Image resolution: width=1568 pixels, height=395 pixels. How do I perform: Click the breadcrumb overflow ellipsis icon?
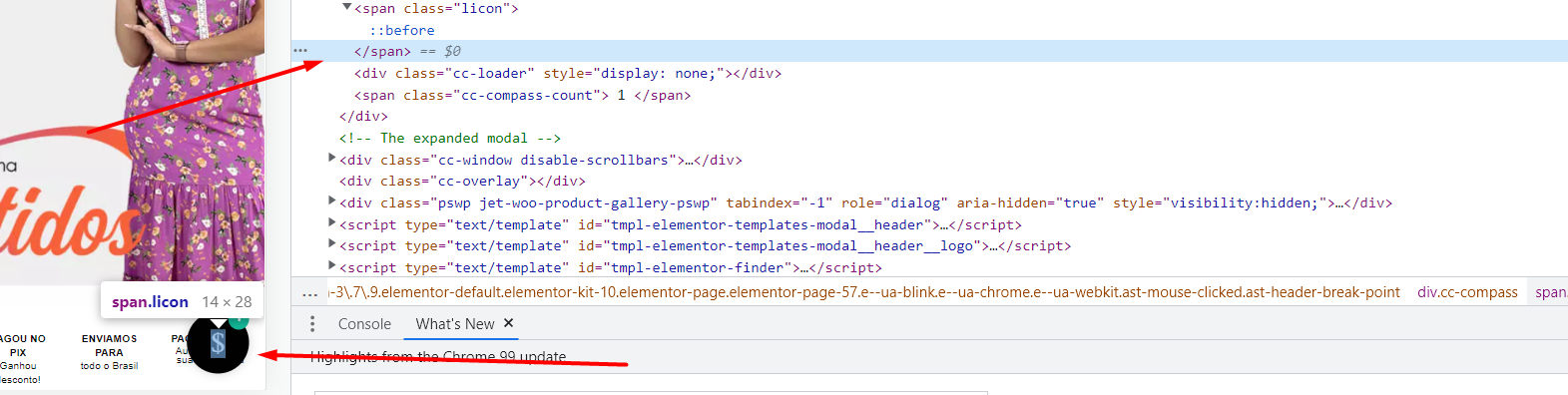coord(310,293)
